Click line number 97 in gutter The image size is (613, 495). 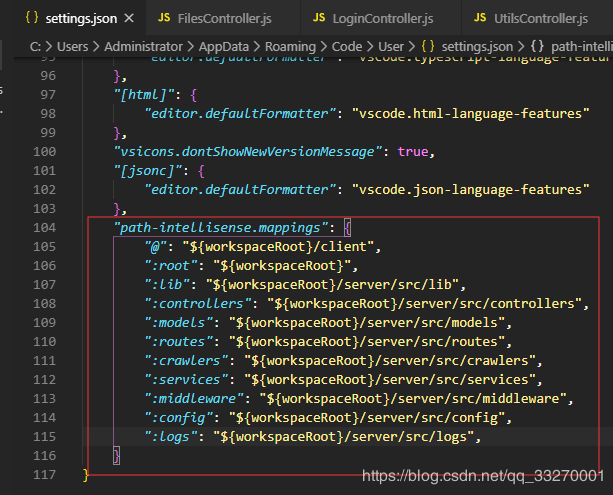click(x=48, y=95)
